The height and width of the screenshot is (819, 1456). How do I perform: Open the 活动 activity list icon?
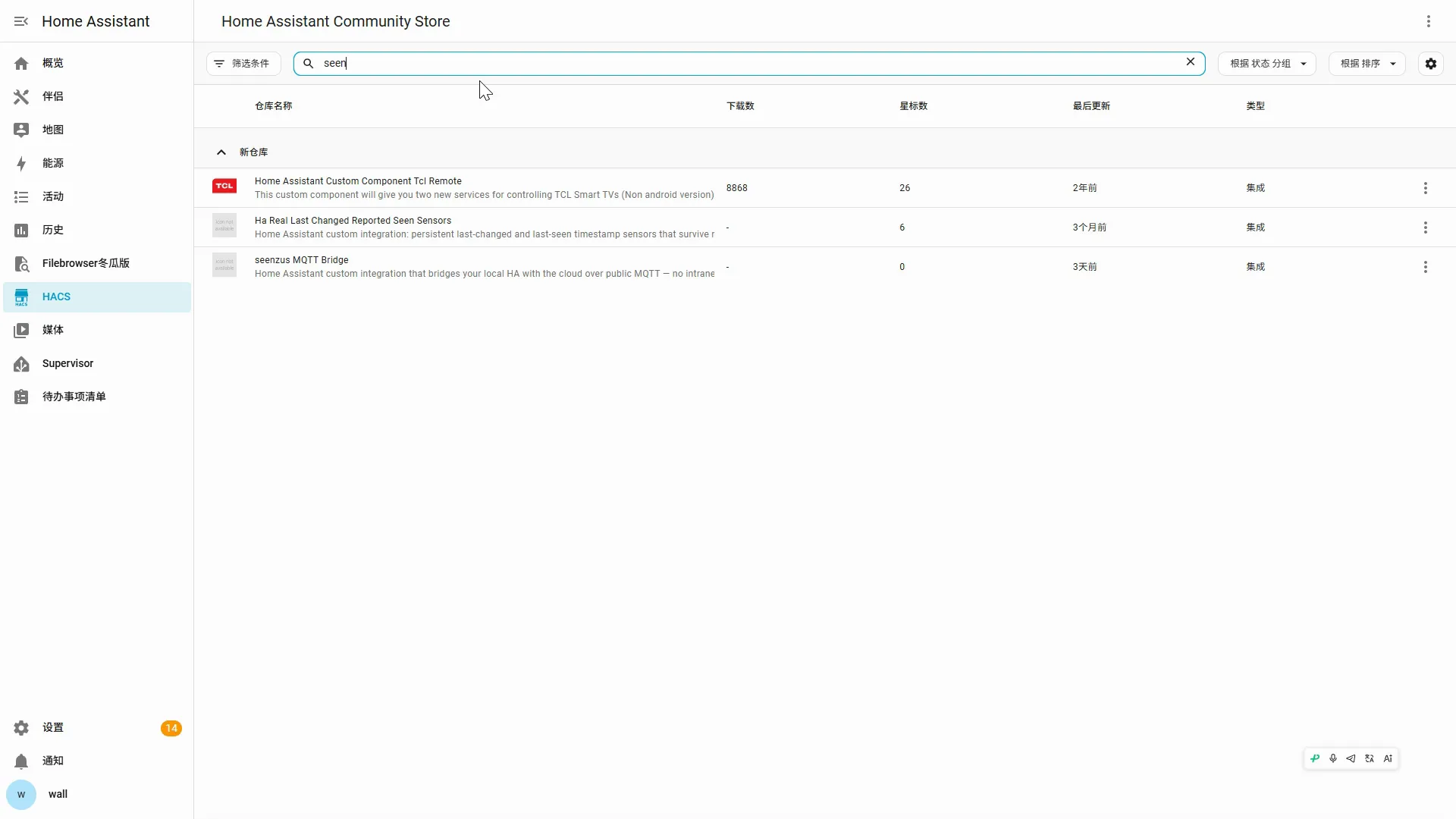coord(21,197)
